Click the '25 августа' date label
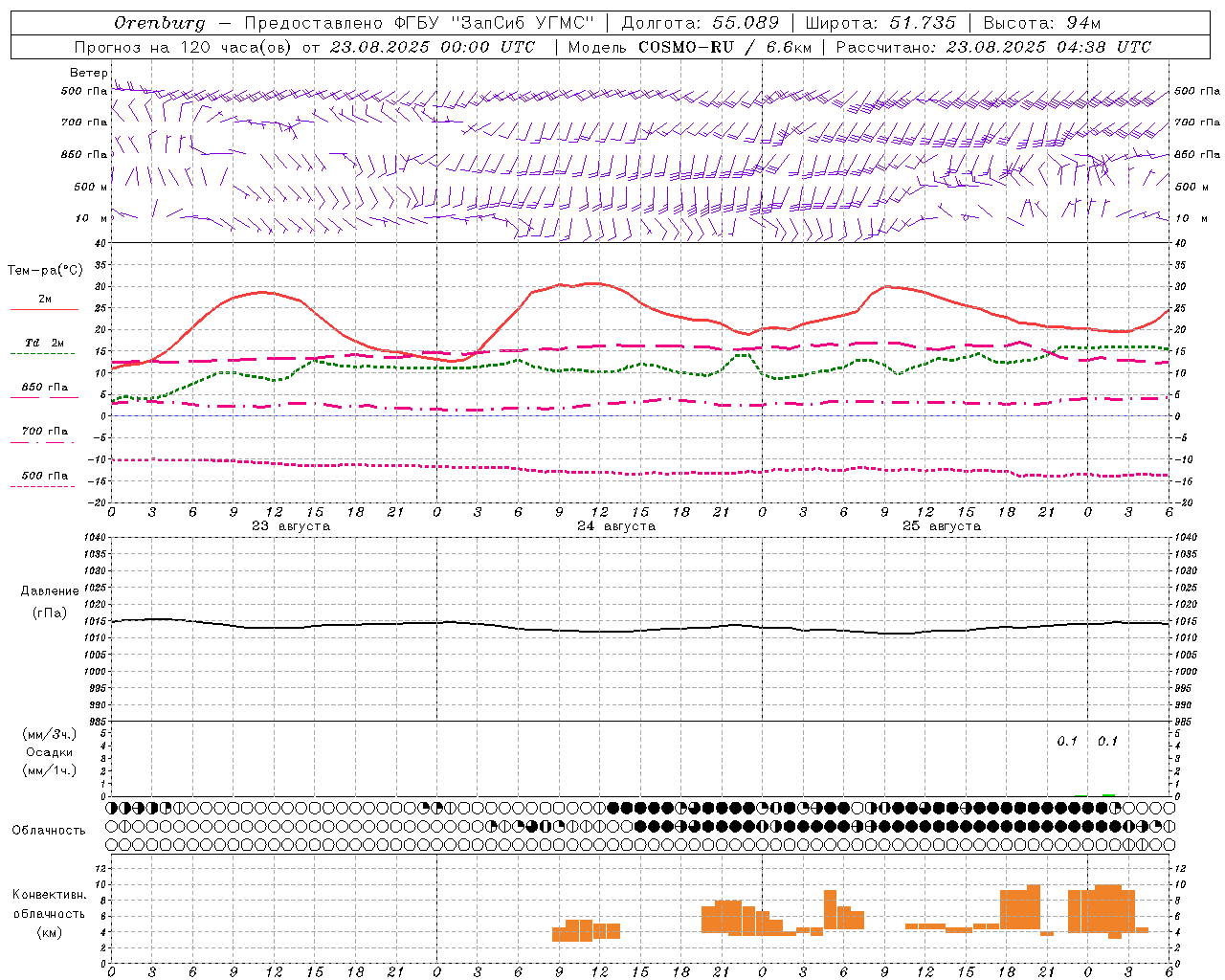The height and width of the screenshot is (980, 1225). tap(942, 526)
